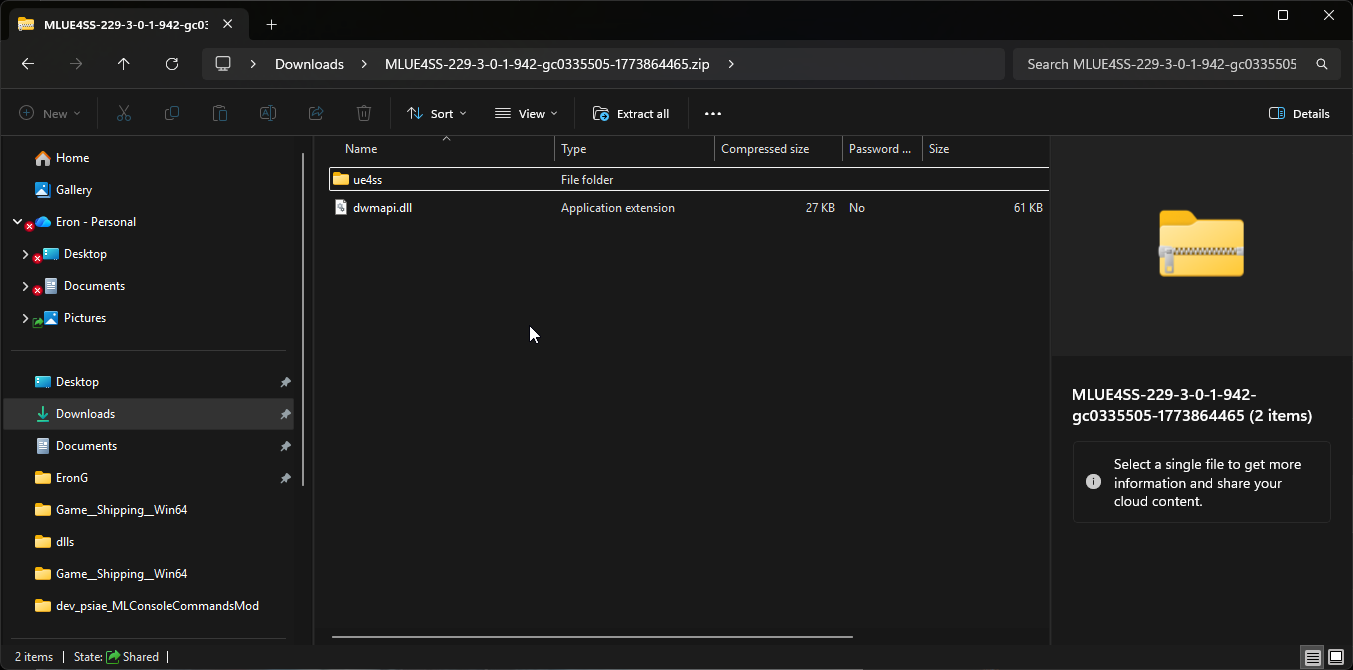Click the Delete trash icon
The image size is (1353, 670).
pyautogui.click(x=364, y=114)
